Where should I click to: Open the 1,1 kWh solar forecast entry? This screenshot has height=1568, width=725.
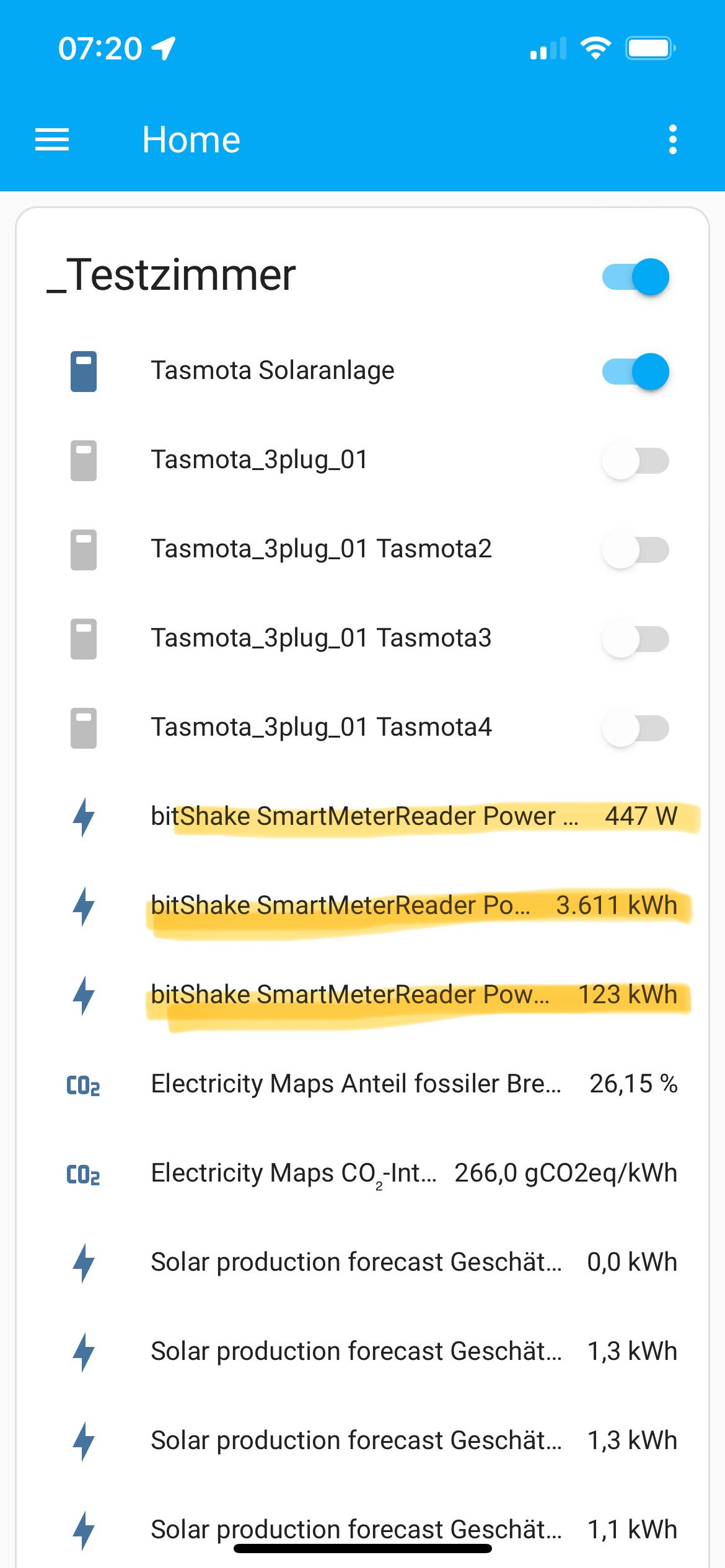(x=414, y=1529)
